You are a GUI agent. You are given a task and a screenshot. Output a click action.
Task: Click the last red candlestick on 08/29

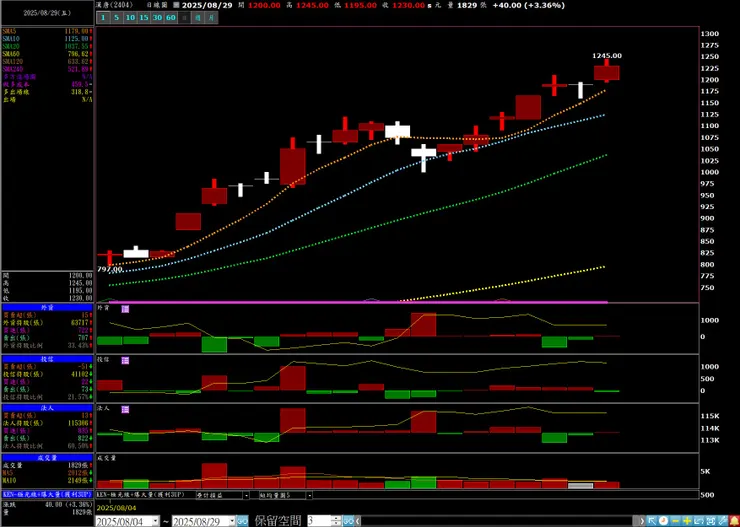click(606, 73)
